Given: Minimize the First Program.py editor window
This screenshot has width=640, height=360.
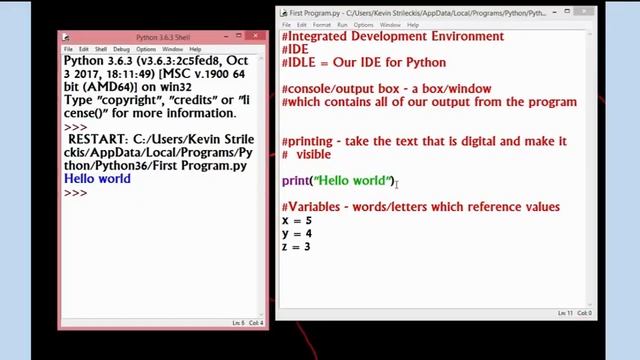Looking at the screenshot, I should [x=554, y=12].
